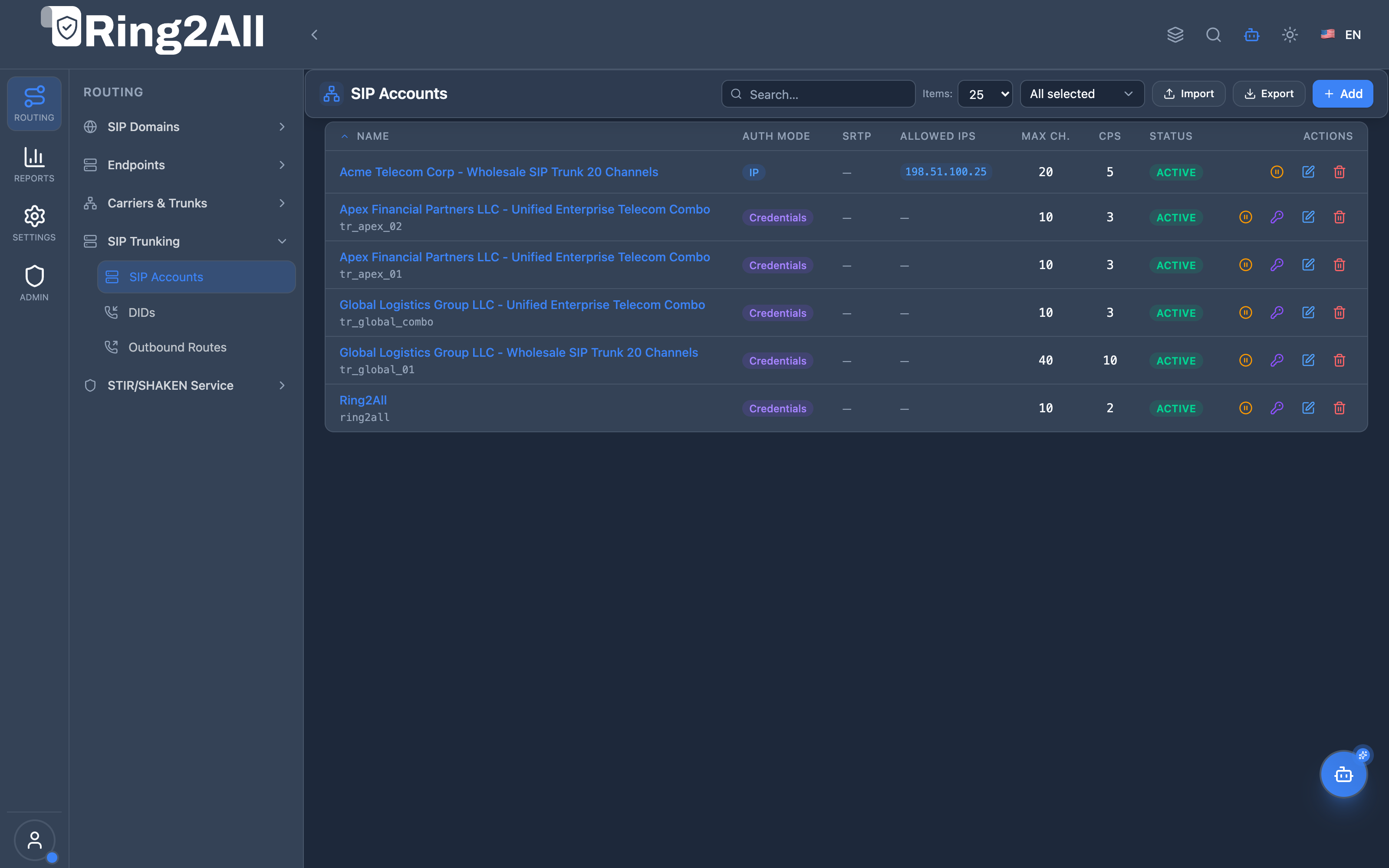Switch to the Settings section
Viewport: 1389px width, 868px height.
[34, 224]
